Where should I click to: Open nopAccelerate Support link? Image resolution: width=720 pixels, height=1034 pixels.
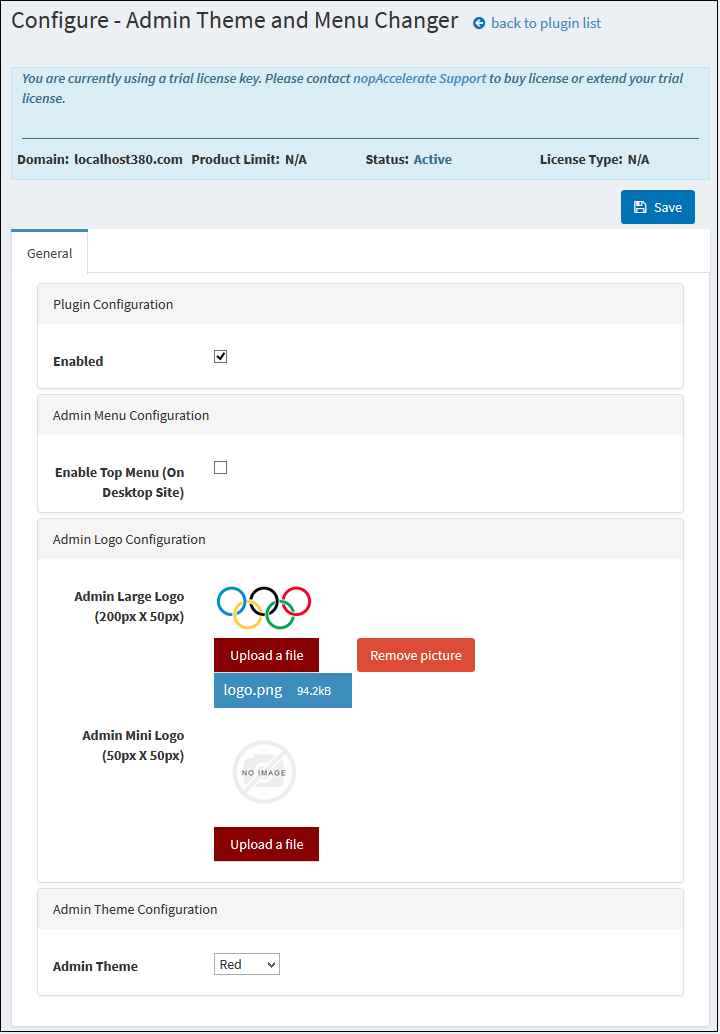click(x=420, y=78)
